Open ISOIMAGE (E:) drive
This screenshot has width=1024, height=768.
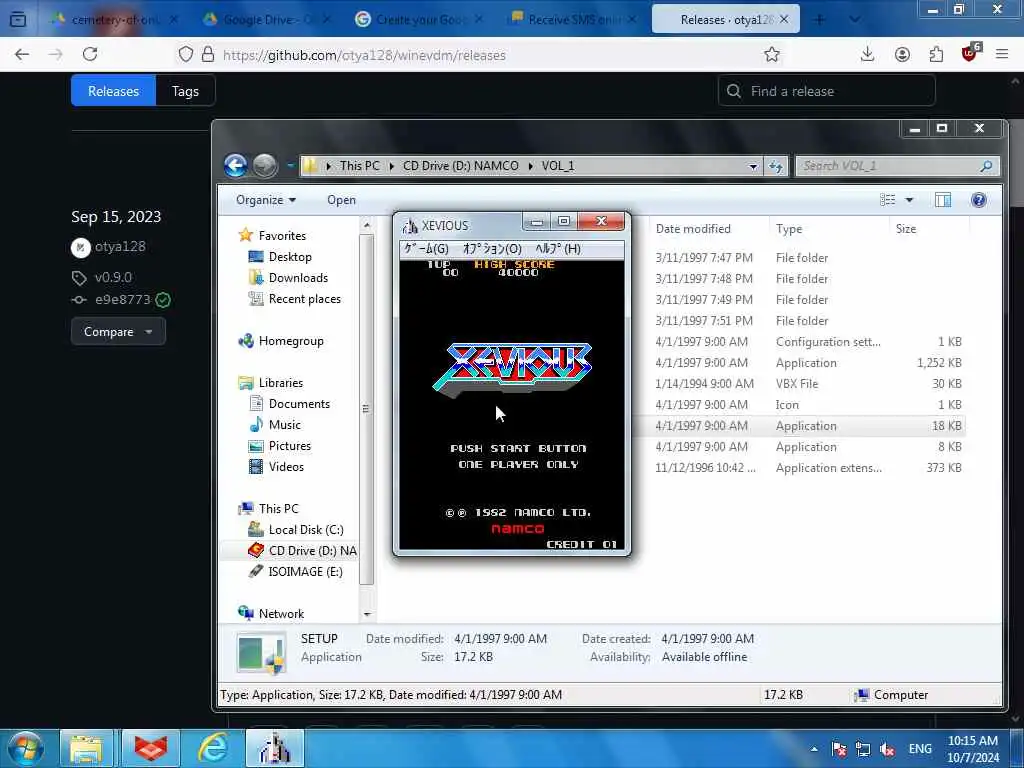tap(305, 571)
